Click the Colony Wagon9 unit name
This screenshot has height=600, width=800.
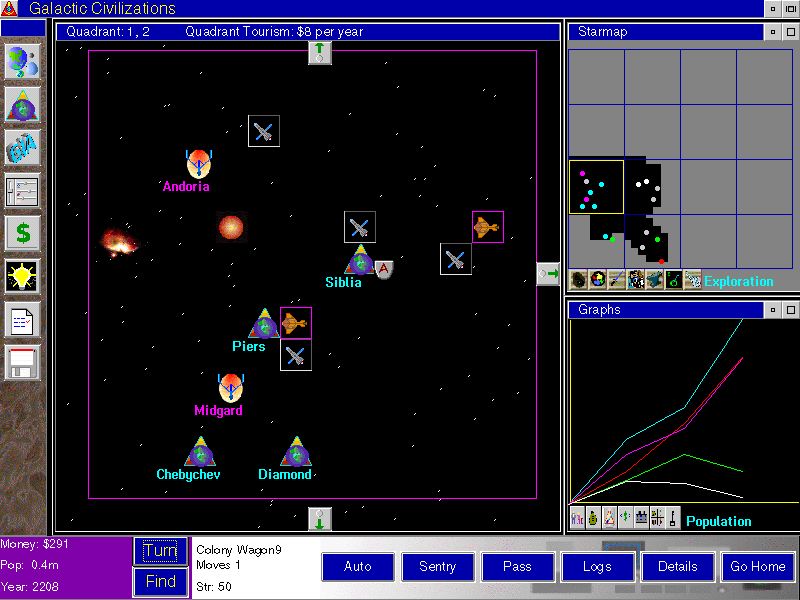pos(239,550)
